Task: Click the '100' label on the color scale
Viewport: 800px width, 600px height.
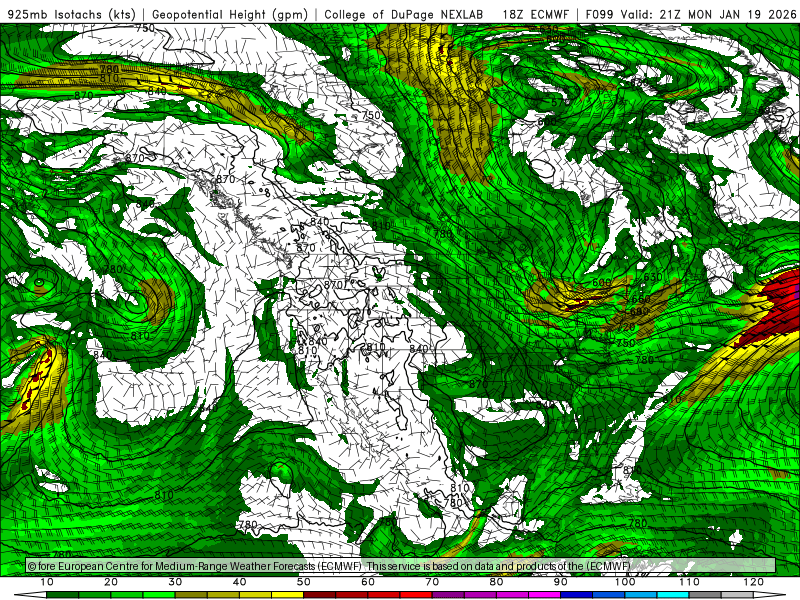Action: (625, 582)
